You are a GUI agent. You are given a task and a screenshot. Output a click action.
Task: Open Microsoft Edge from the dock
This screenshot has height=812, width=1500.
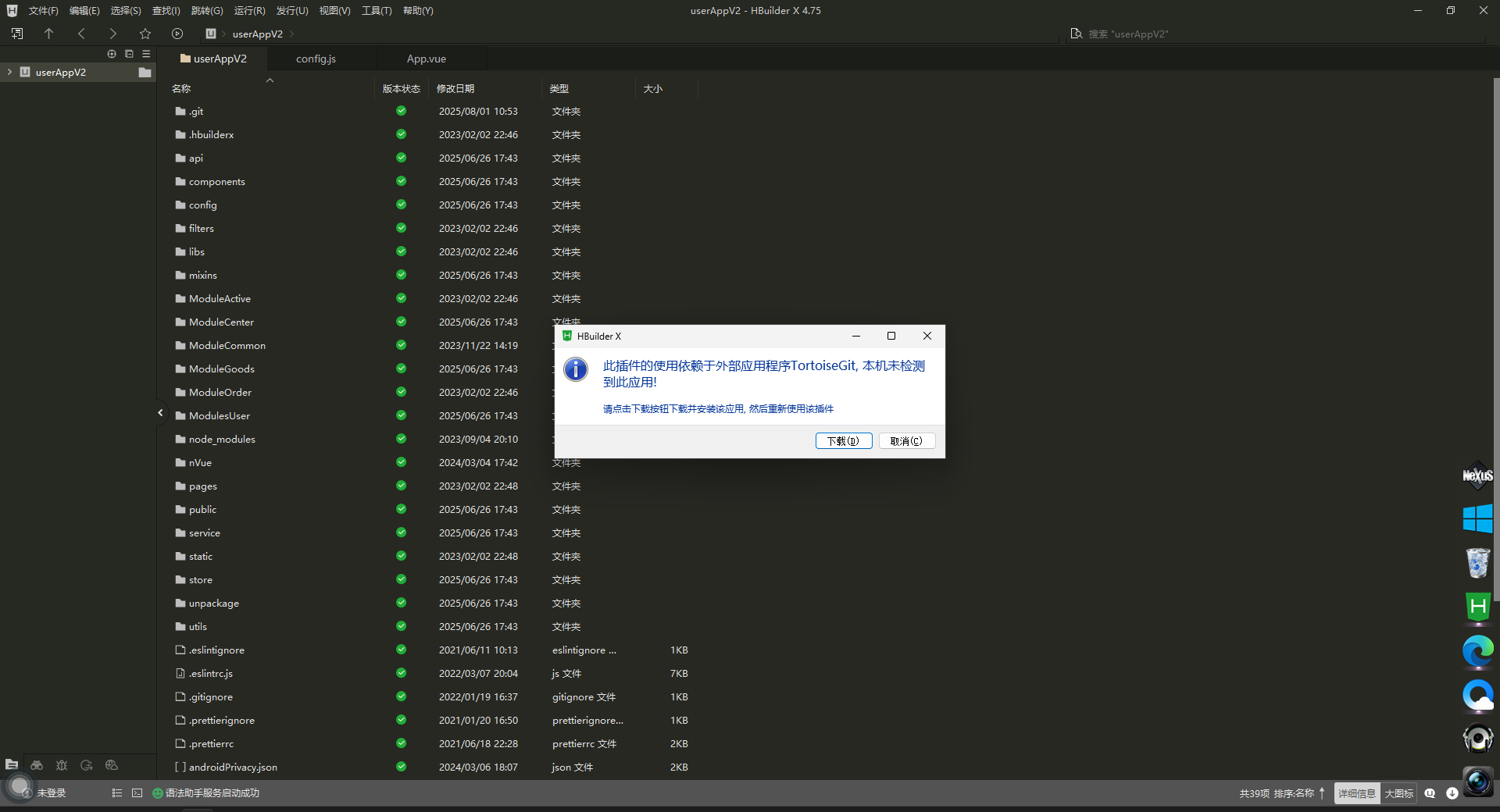click(1477, 651)
